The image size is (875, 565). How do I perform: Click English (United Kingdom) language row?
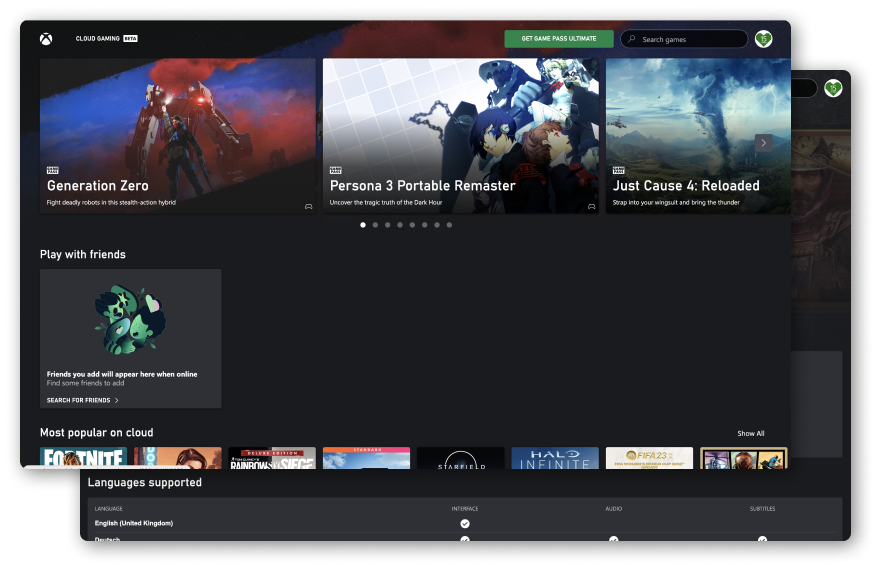[x=465, y=524]
